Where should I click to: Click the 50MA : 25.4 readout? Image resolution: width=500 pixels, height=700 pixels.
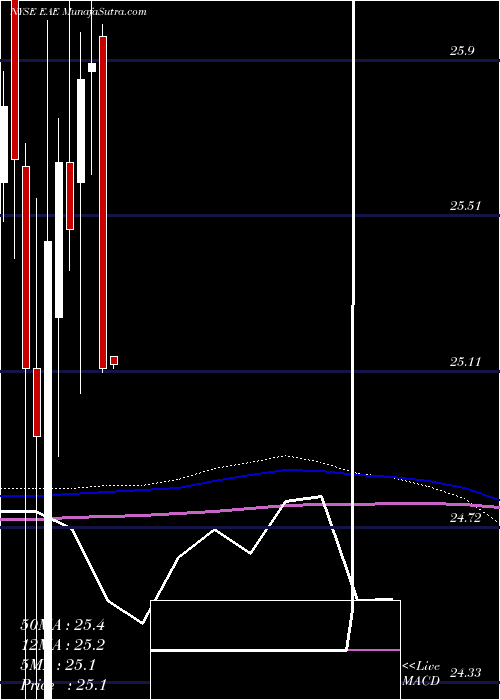pyautogui.click(x=62, y=625)
